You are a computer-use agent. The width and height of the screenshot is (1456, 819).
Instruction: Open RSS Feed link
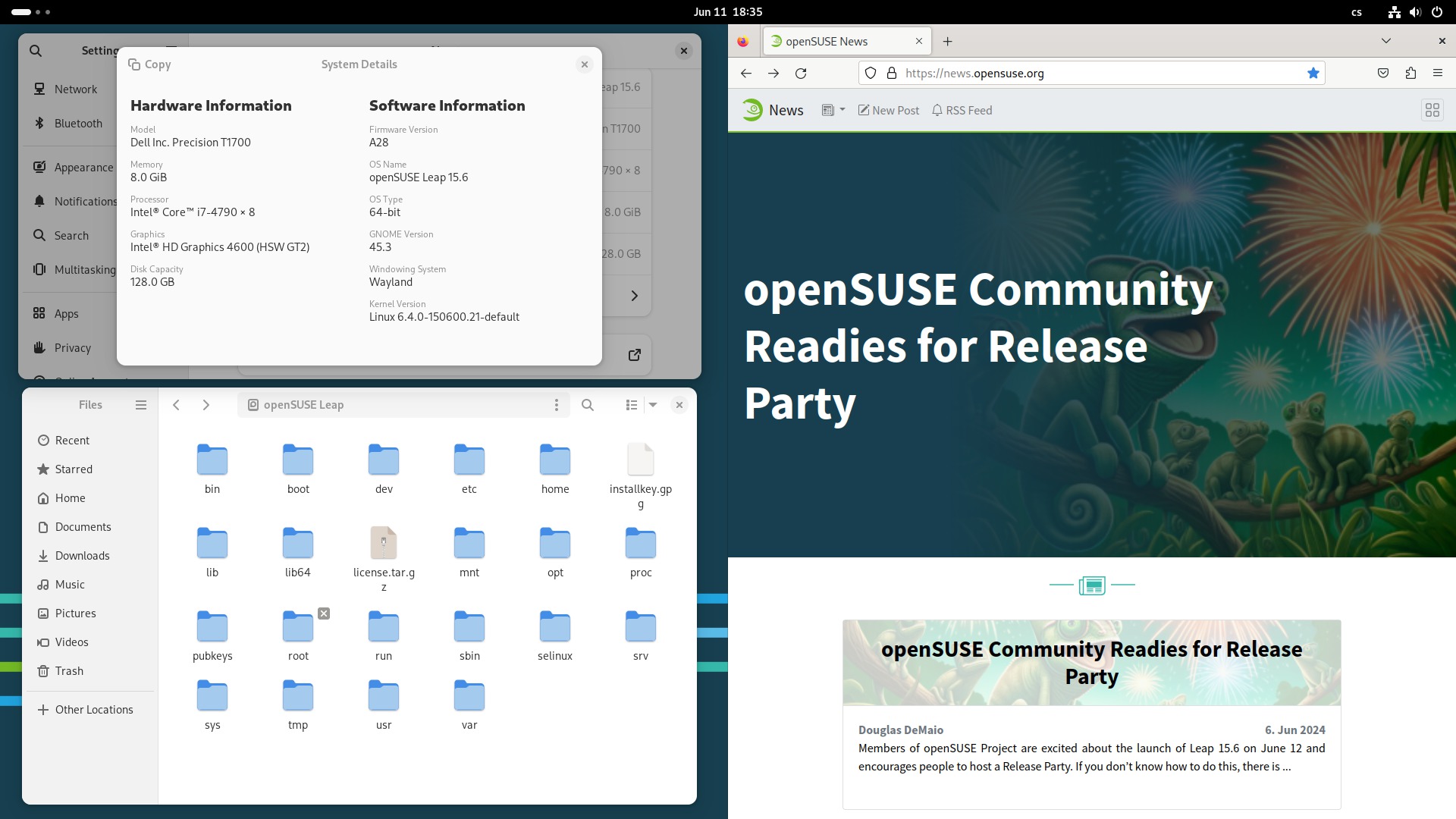[x=962, y=110]
